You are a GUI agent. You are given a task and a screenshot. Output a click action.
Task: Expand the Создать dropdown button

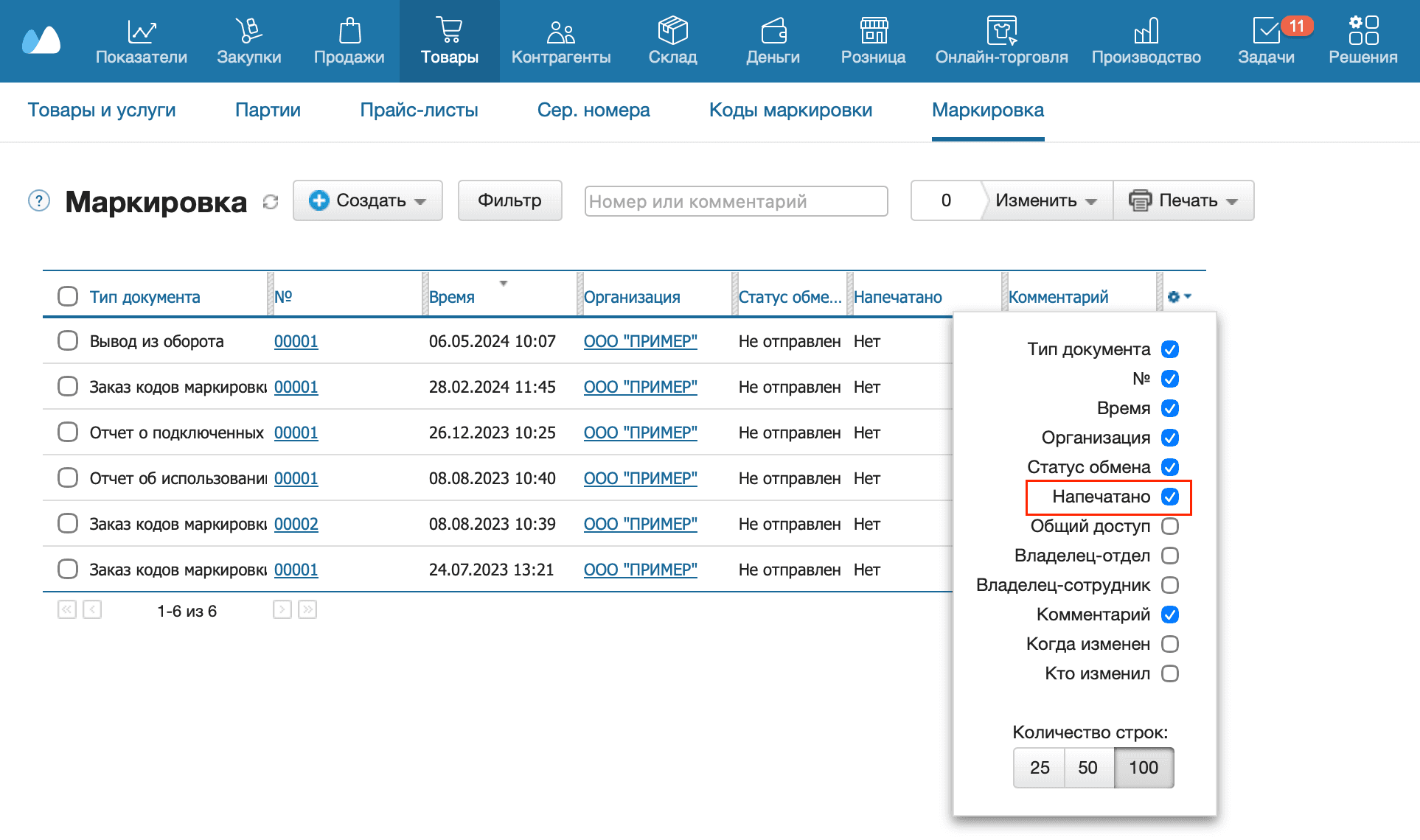tap(367, 200)
